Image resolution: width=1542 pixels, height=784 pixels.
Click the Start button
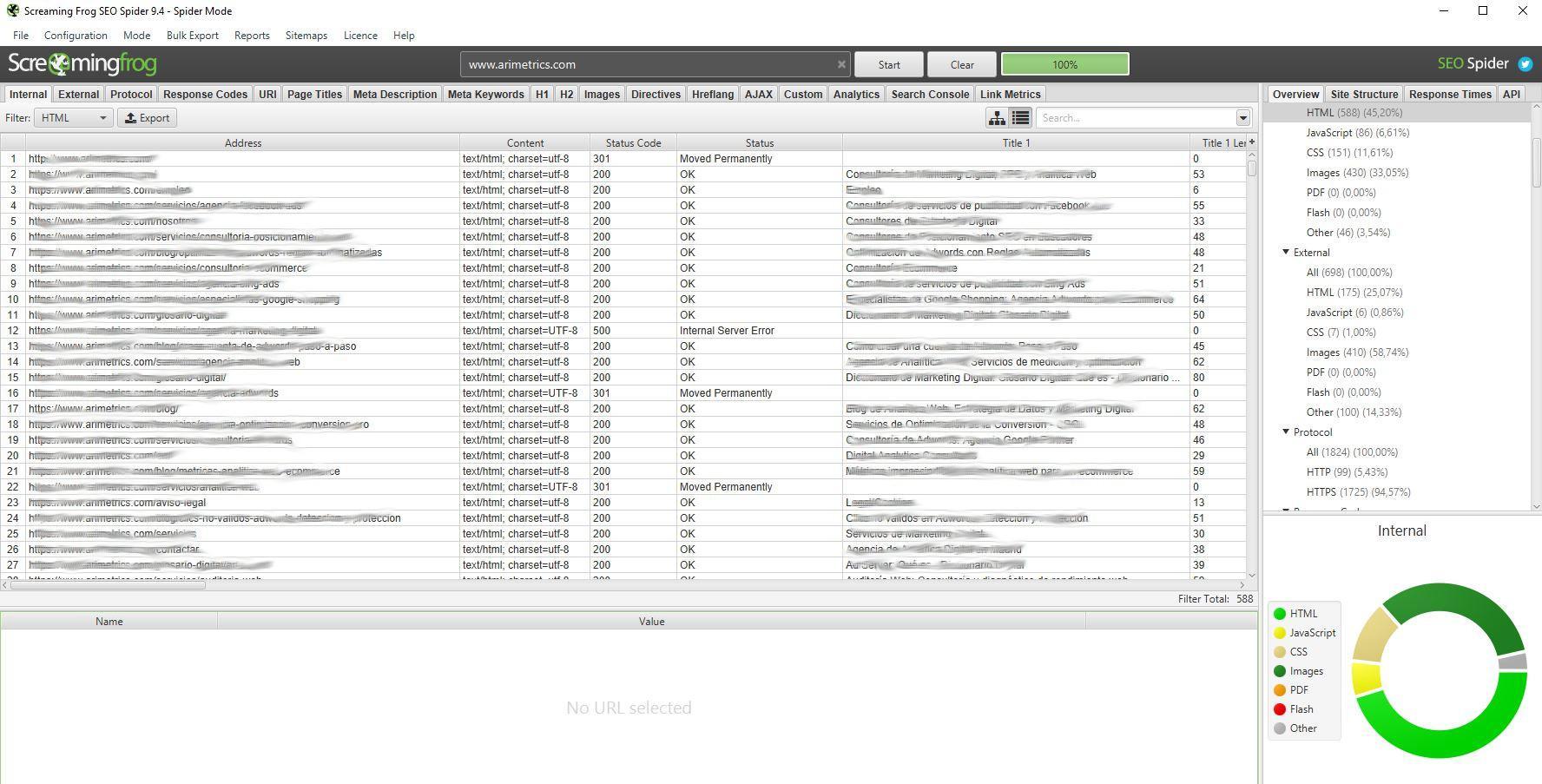(888, 64)
